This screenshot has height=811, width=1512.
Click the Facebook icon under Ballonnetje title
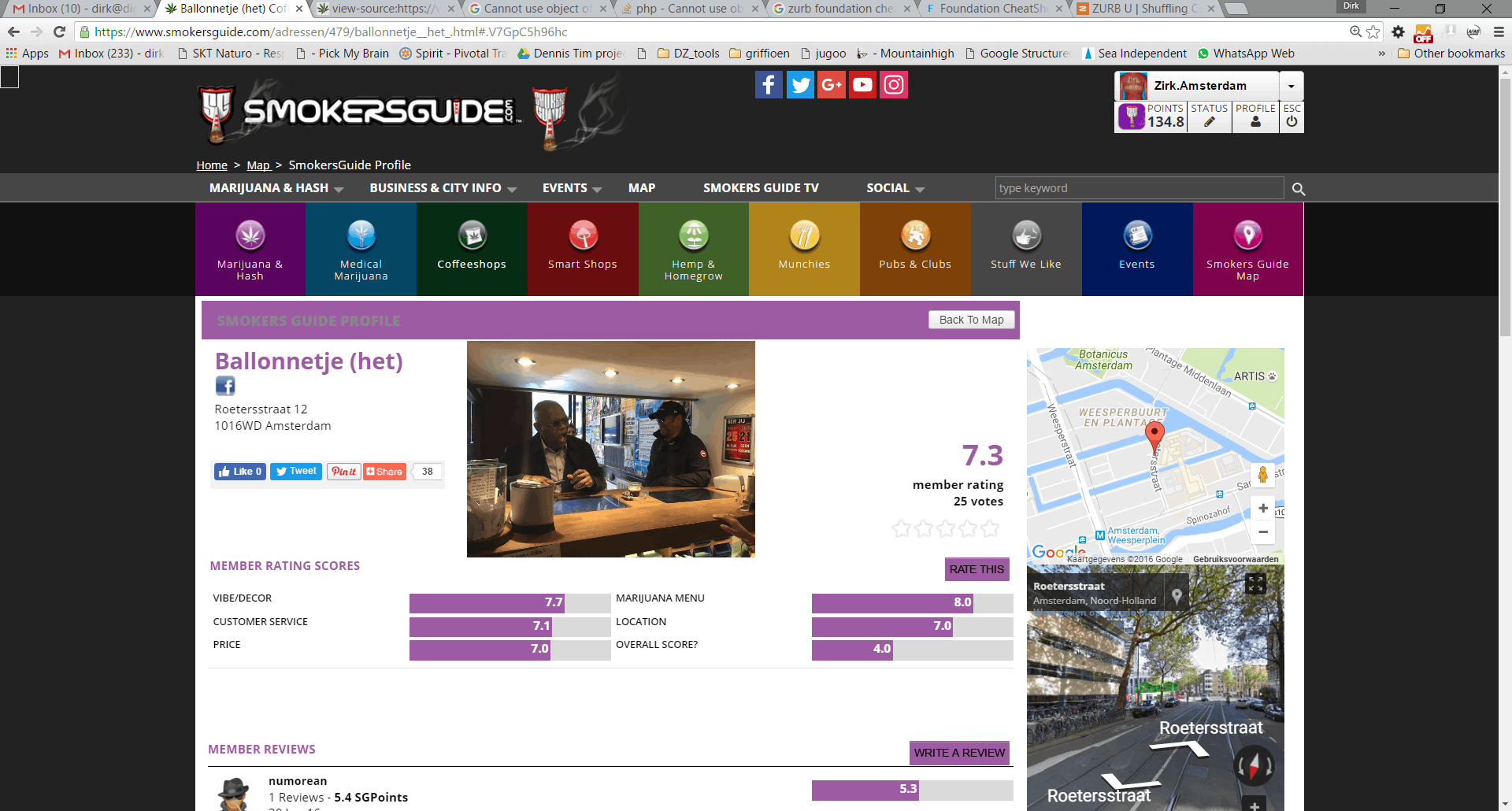tap(225, 386)
